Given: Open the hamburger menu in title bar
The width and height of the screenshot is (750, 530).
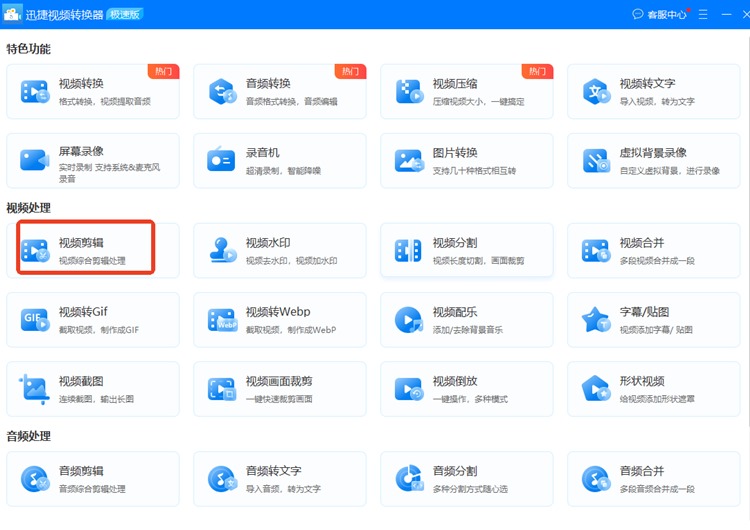Looking at the screenshot, I should [x=703, y=14].
